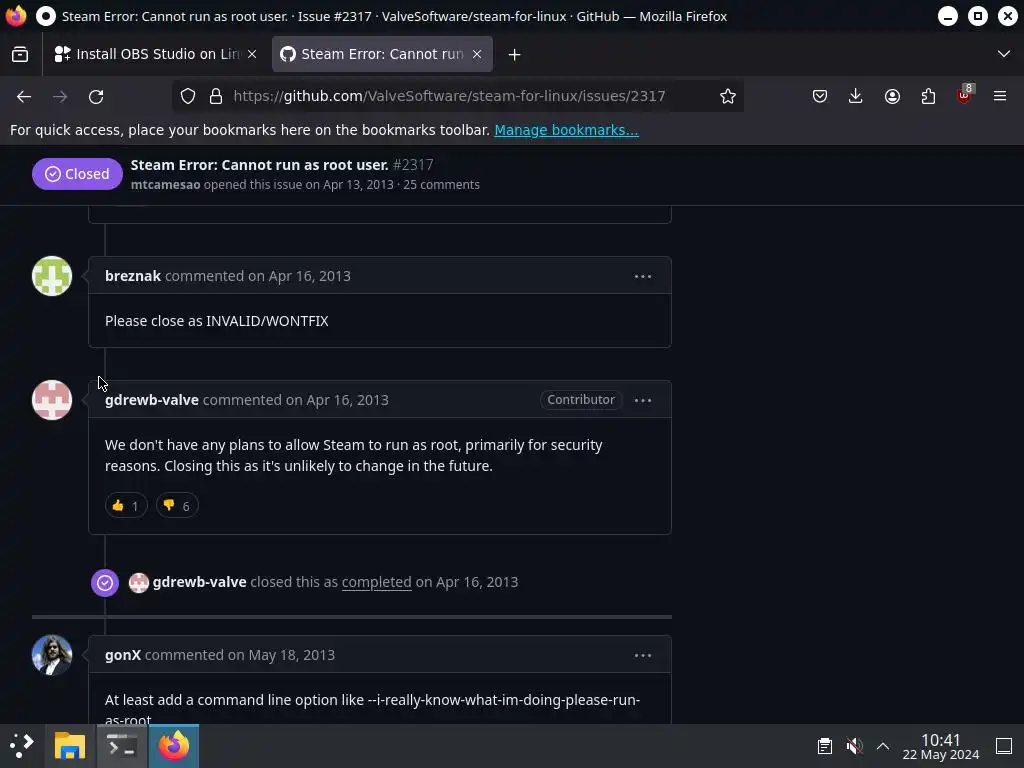Open uBlock Origin extension popup
The image size is (1024, 768).
point(965,95)
